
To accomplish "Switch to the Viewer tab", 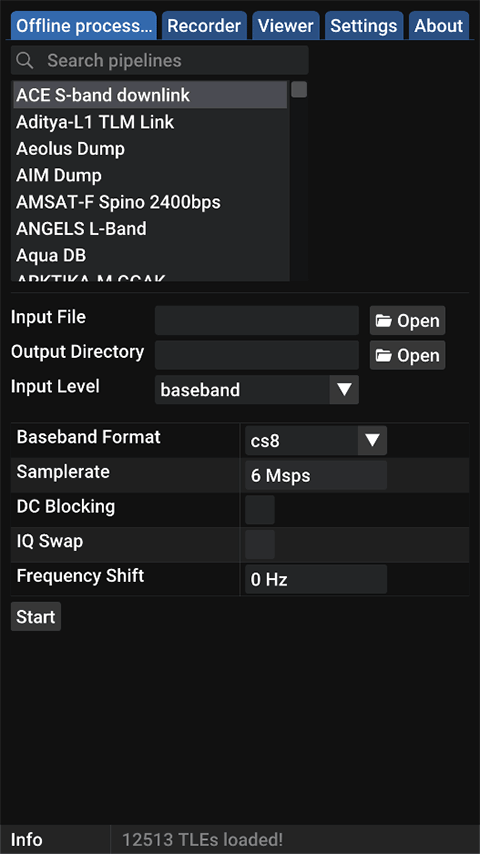I will click(286, 26).
